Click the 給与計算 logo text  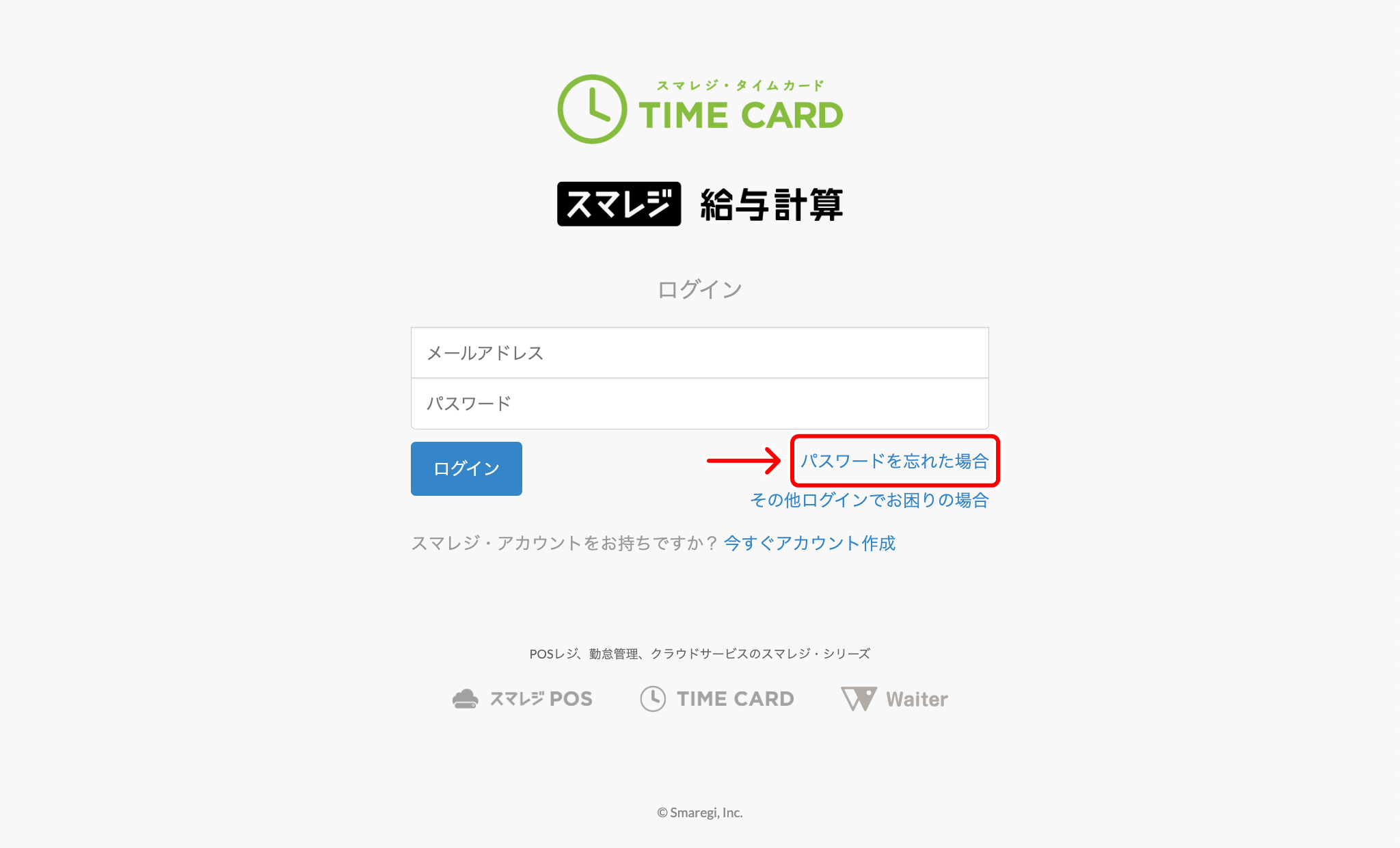click(772, 204)
